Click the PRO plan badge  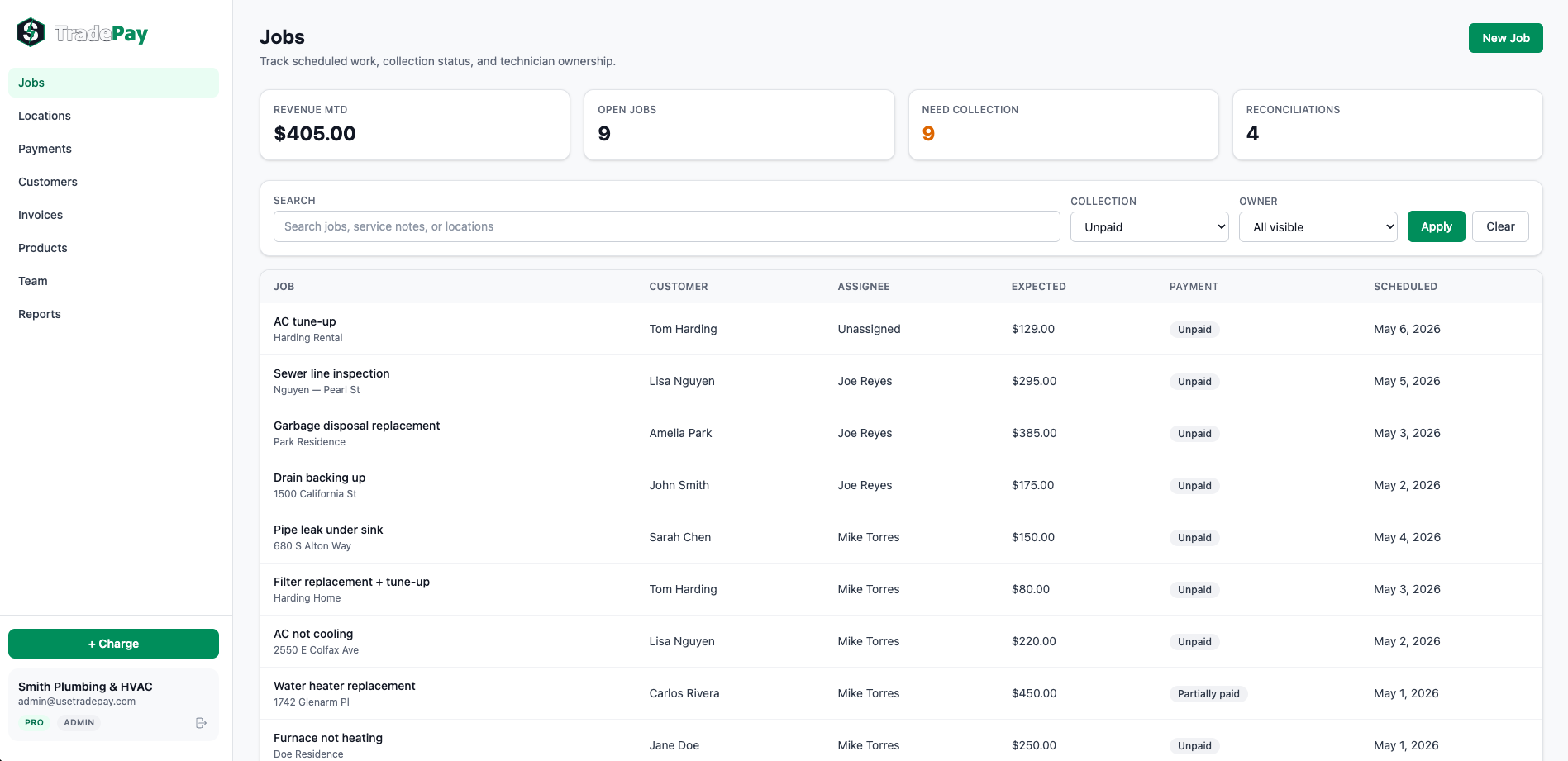coord(34,722)
